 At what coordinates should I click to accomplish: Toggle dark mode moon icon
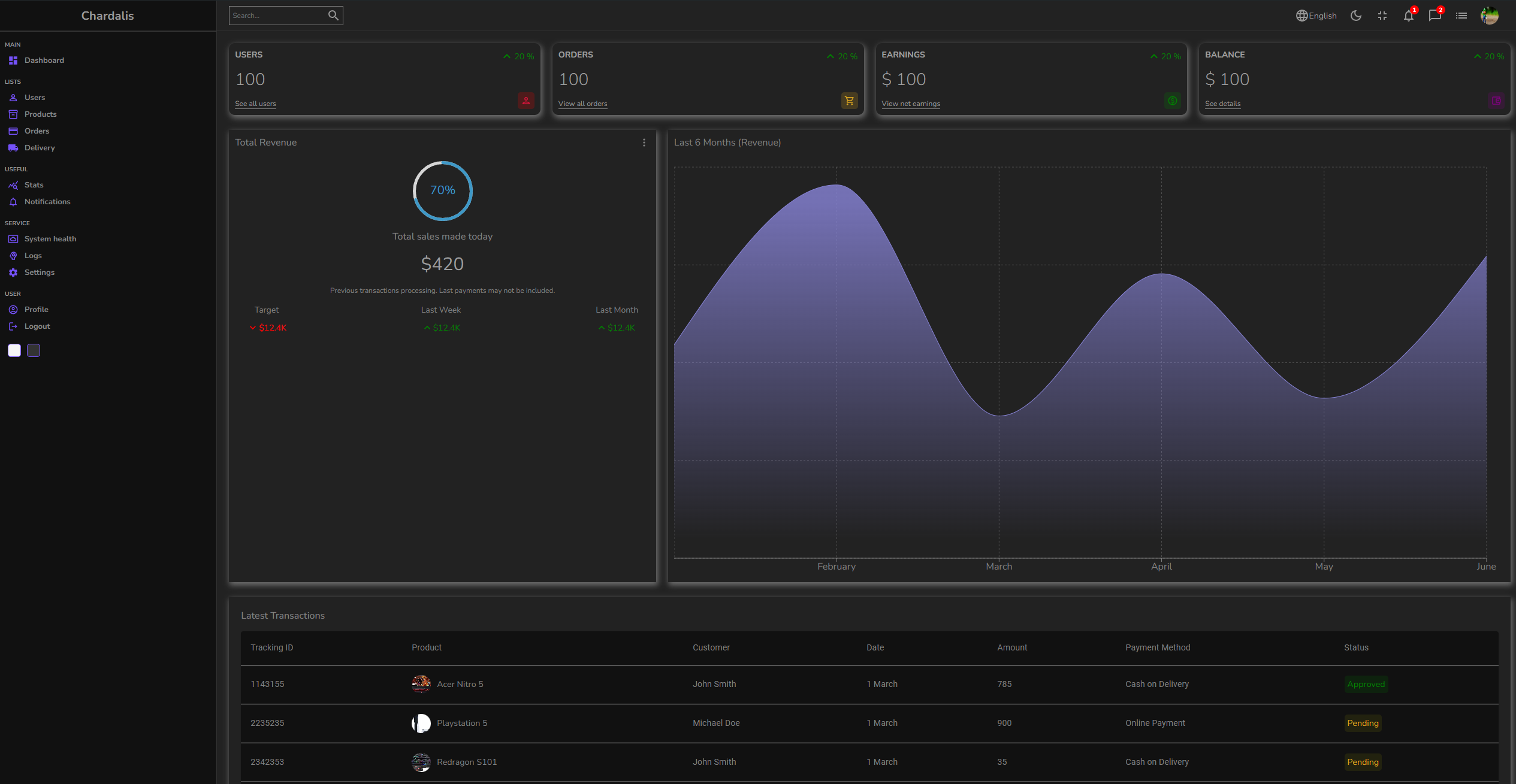[x=1356, y=16]
